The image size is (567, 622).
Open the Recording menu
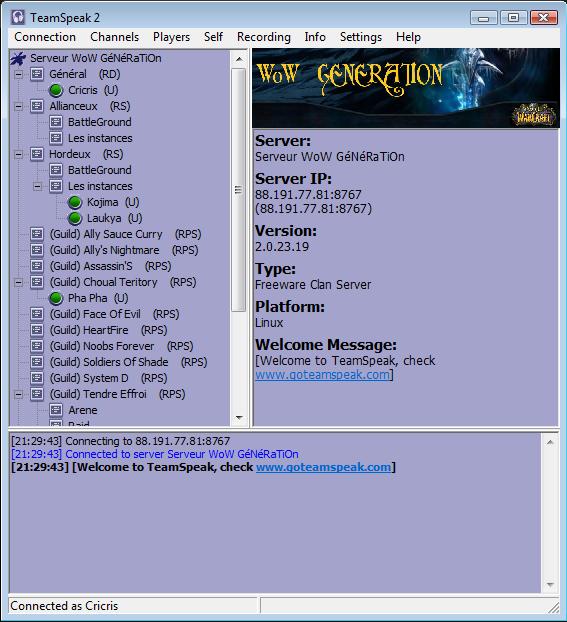click(263, 37)
